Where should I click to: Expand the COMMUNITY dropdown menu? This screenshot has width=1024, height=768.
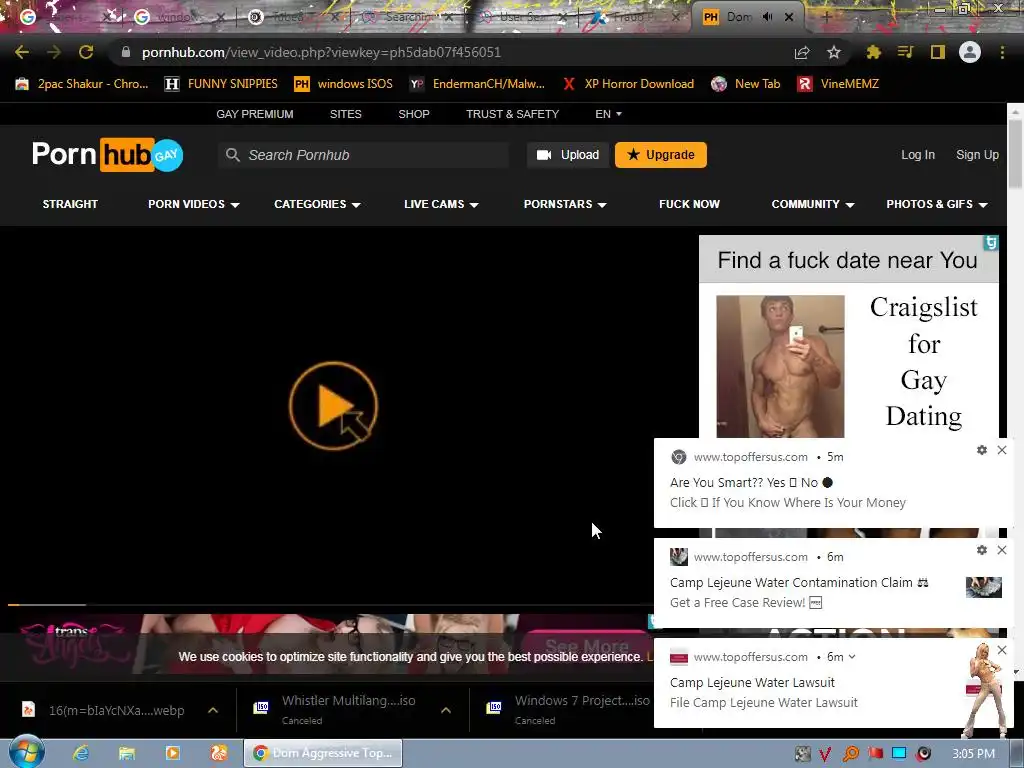(813, 204)
